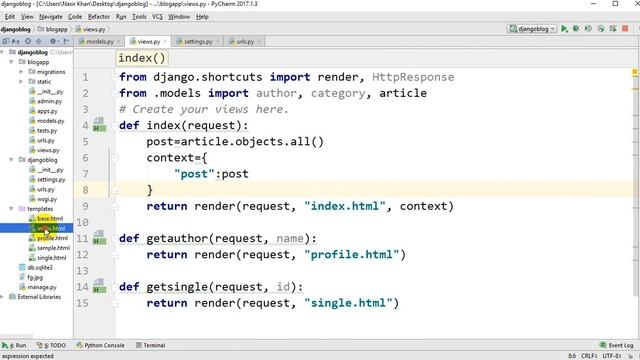This screenshot has width=640, height=360.
Task: Open the Window menu
Action: pyautogui.click(x=179, y=17)
